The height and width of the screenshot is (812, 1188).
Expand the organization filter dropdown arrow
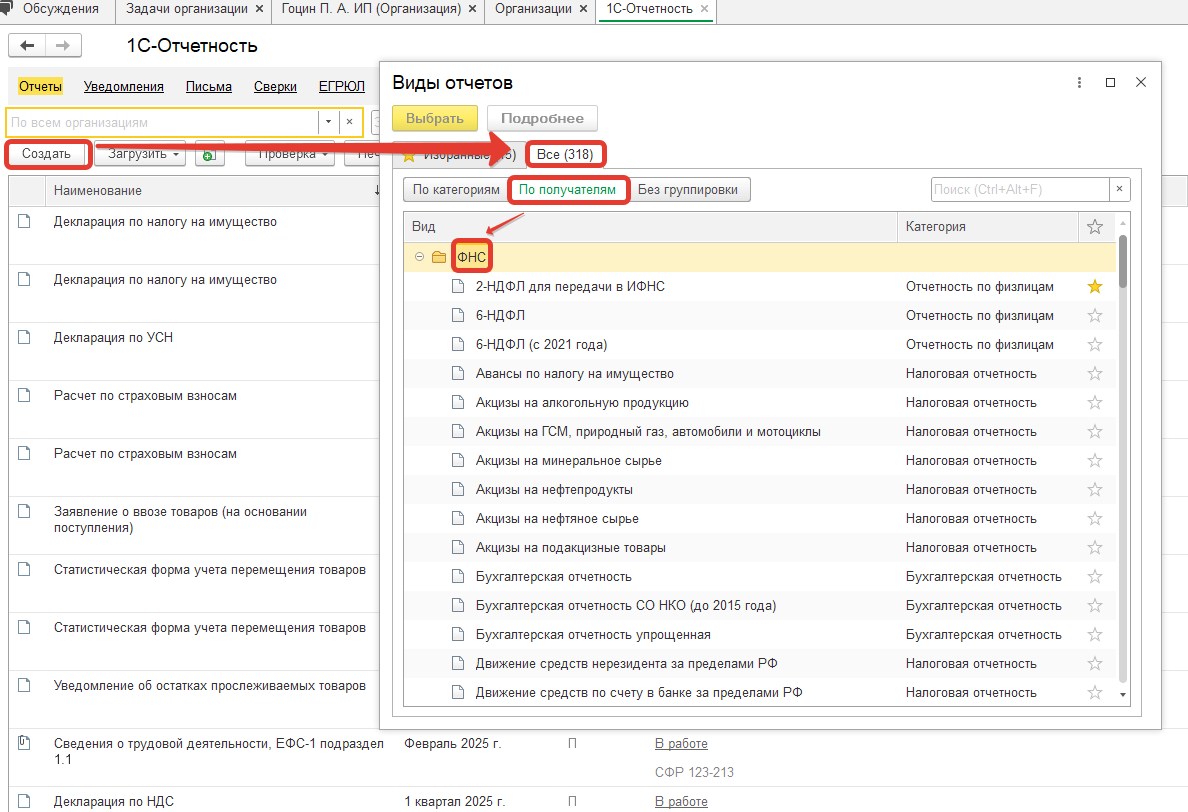[328, 122]
